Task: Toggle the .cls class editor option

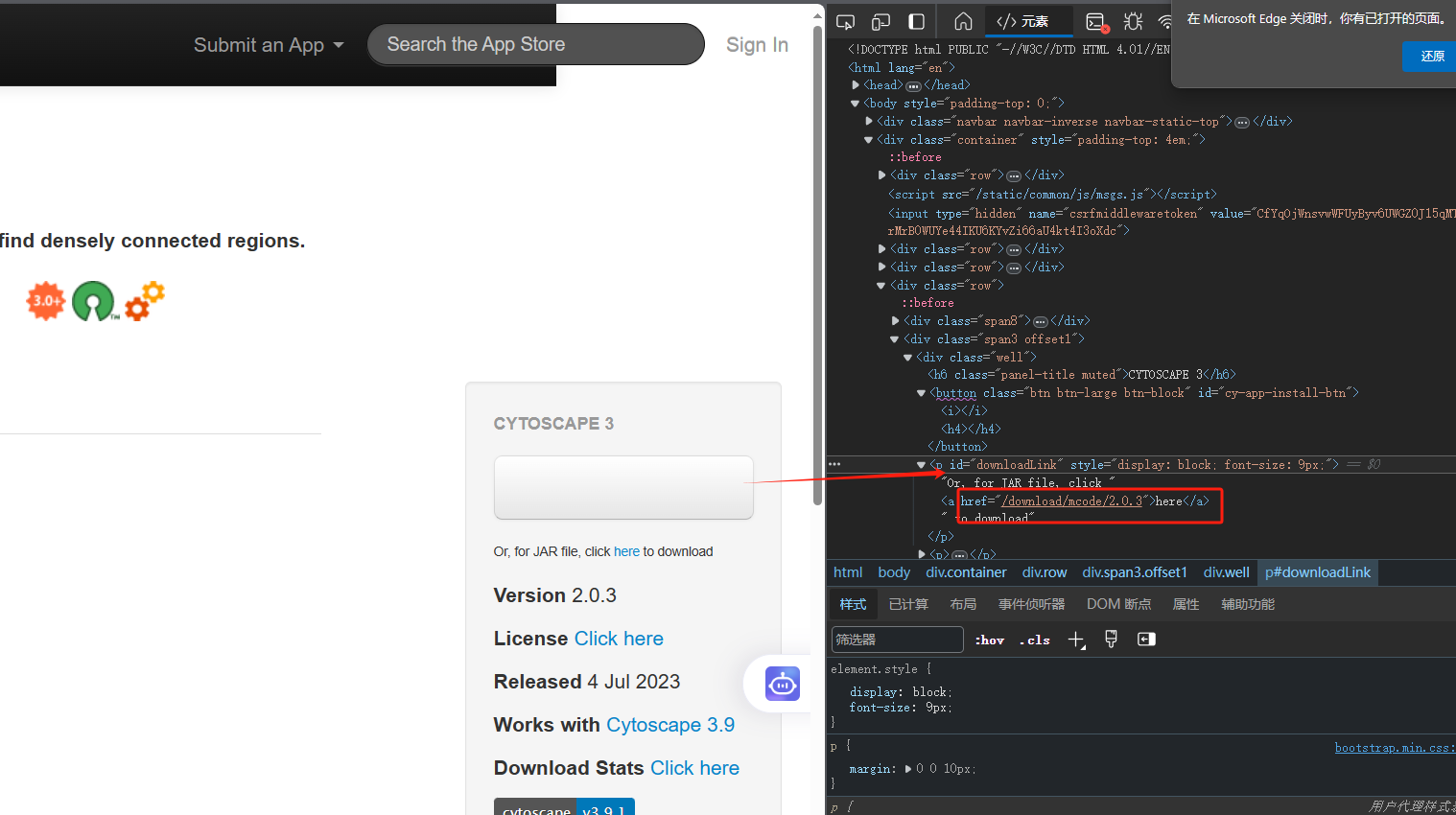Action: (x=1034, y=640)
